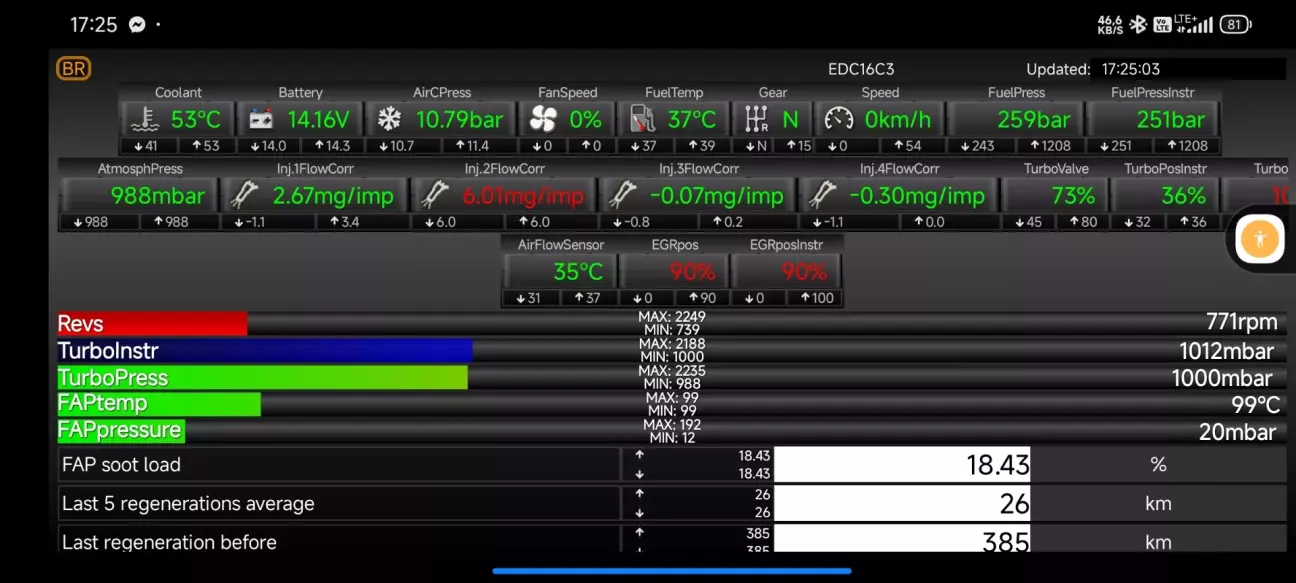Tap the 771rpm readout

tap(1242, 322)
